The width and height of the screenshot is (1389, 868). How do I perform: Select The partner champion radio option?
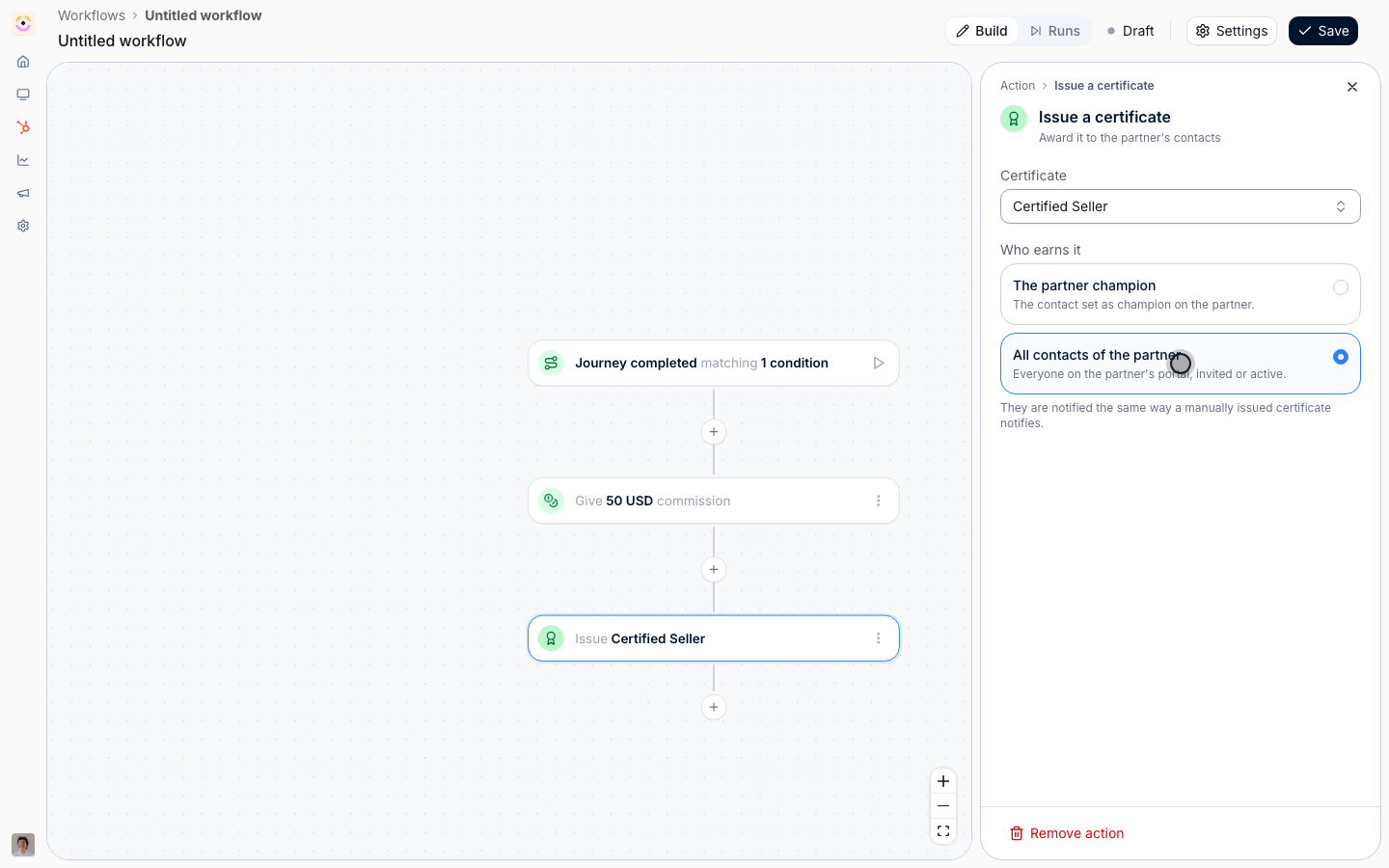1181,294
